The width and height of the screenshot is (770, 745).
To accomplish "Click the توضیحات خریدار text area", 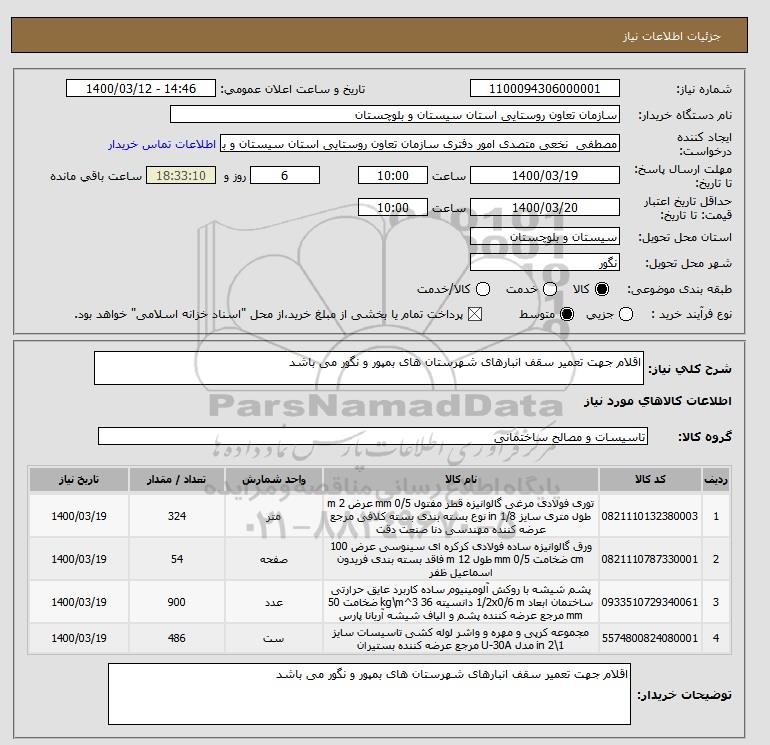I will tap(369, 694).
